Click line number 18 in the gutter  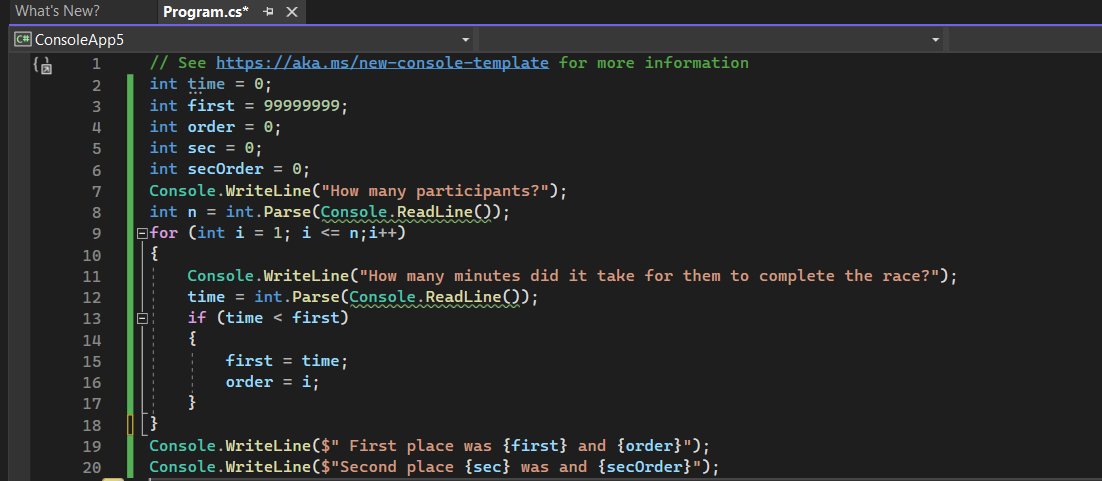coord(92,425)
